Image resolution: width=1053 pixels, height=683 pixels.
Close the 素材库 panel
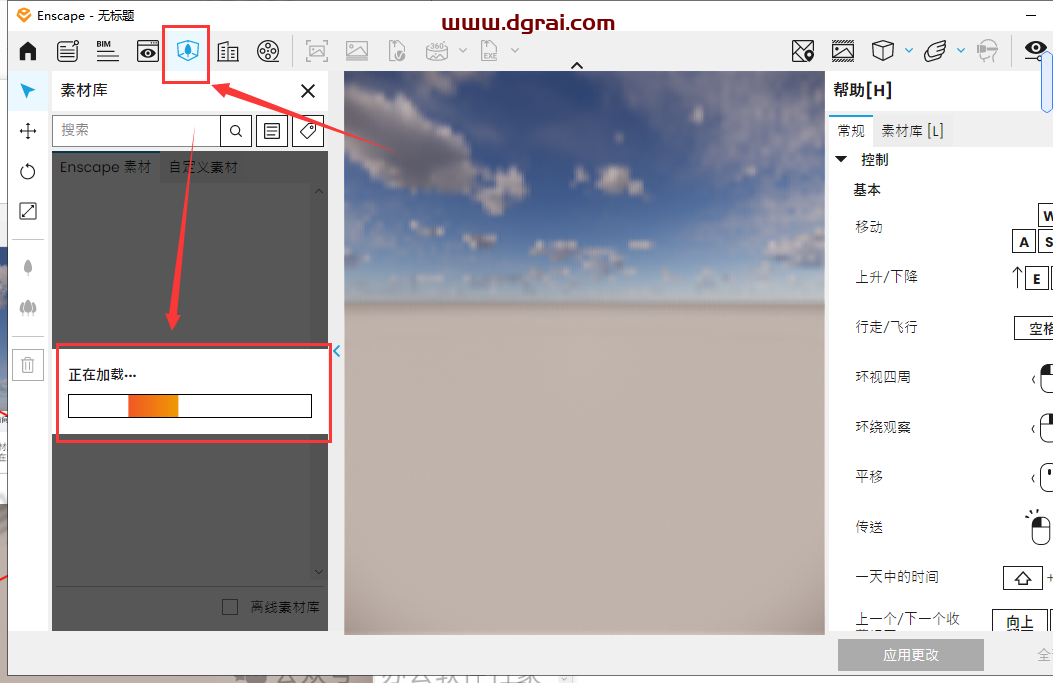308,91
